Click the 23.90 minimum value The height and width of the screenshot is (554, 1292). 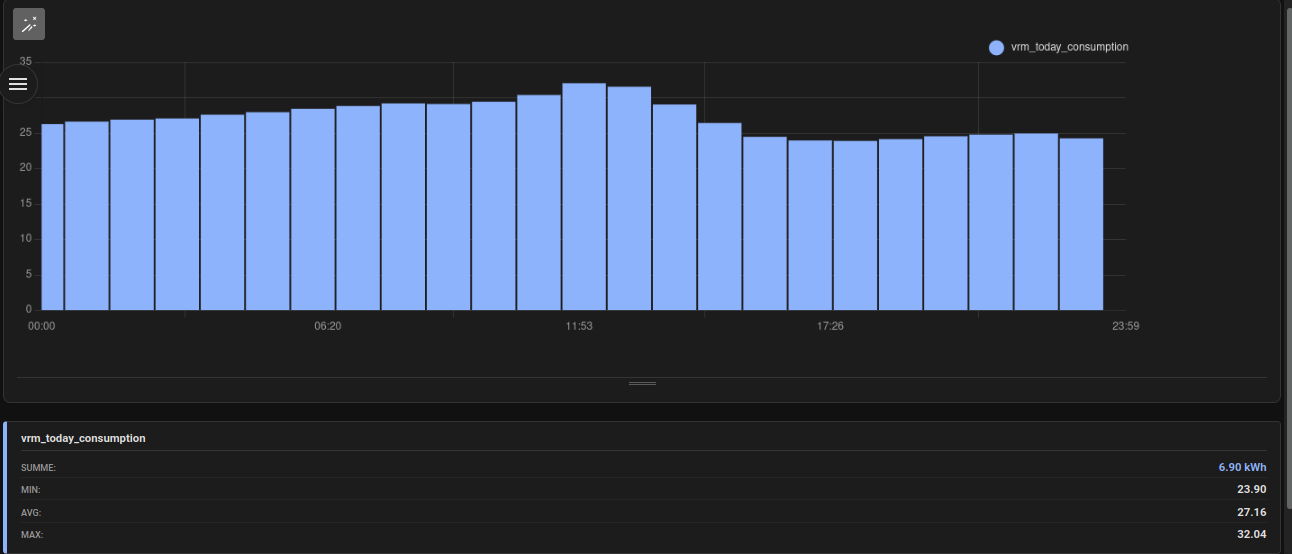[1252, 489]
